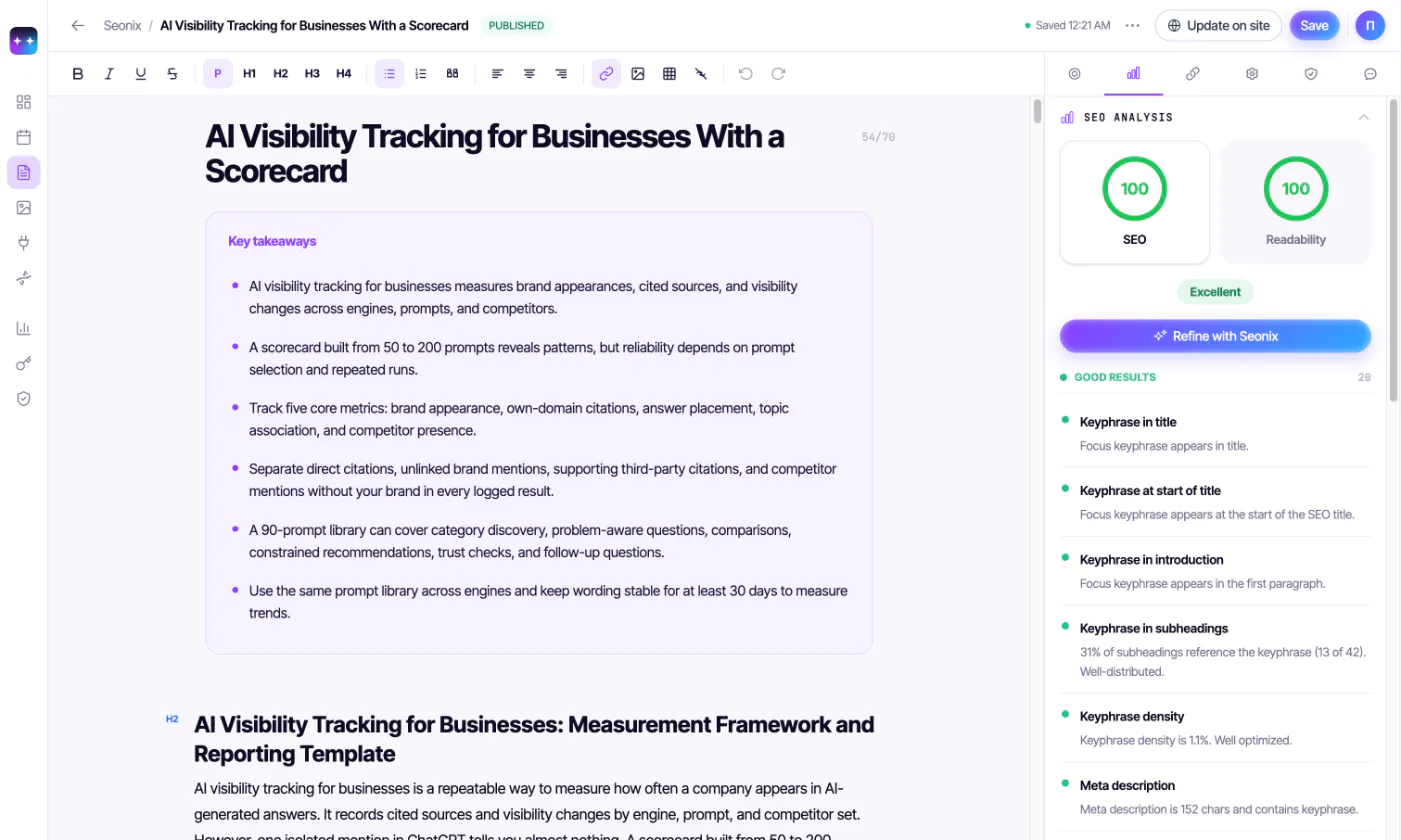Click the Save button
This screenshot has width=1401, height=840.
tap(1314, 26)
